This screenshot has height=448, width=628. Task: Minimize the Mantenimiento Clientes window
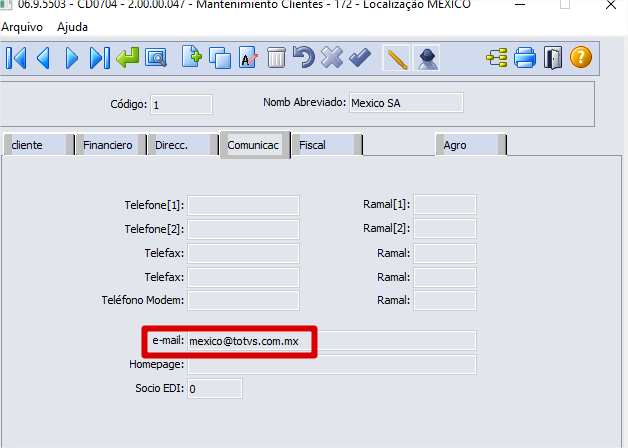pyautogui.click(x=520, y=5)
